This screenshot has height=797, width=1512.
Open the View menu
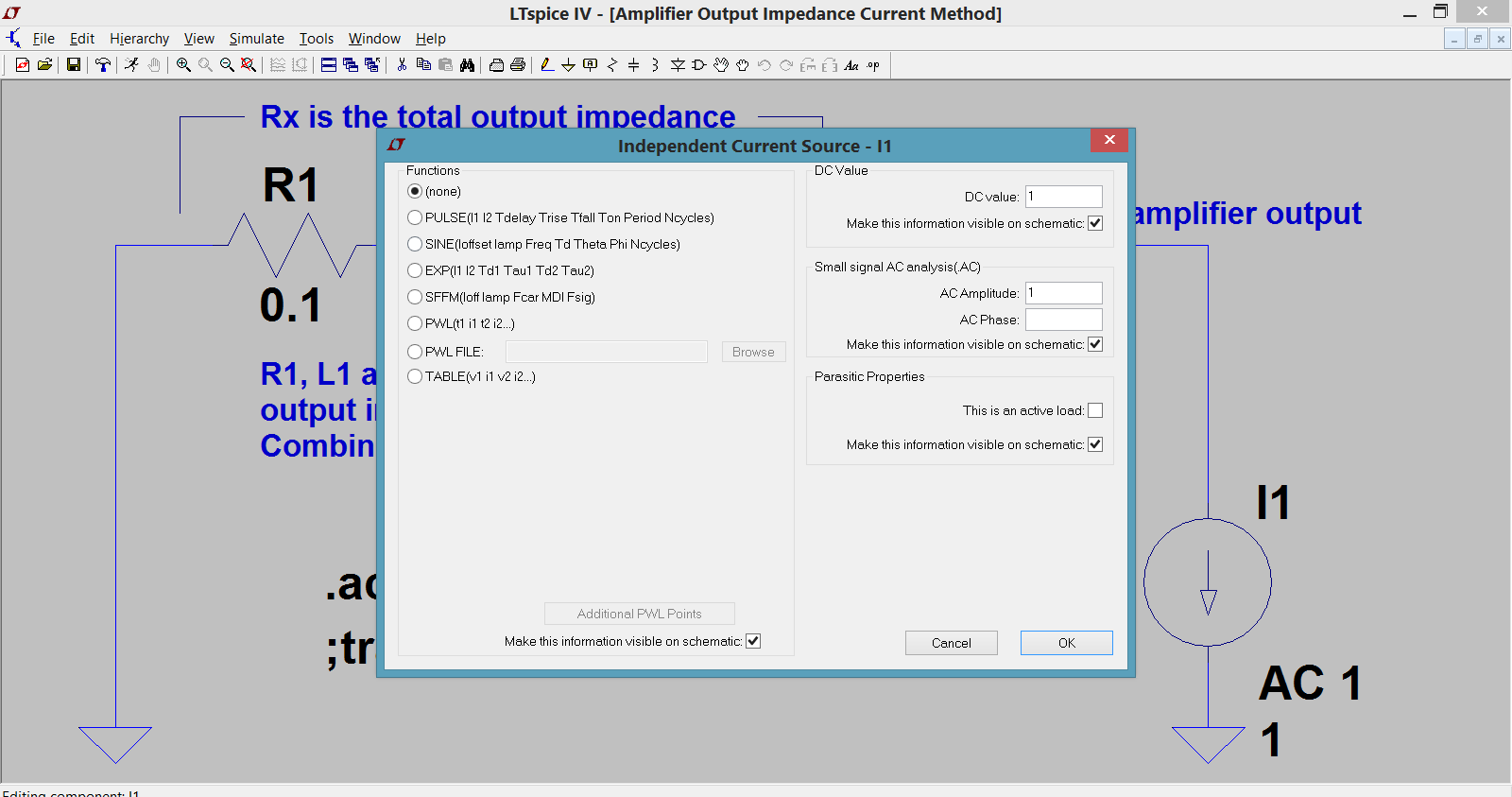click(x=198, y=39)
